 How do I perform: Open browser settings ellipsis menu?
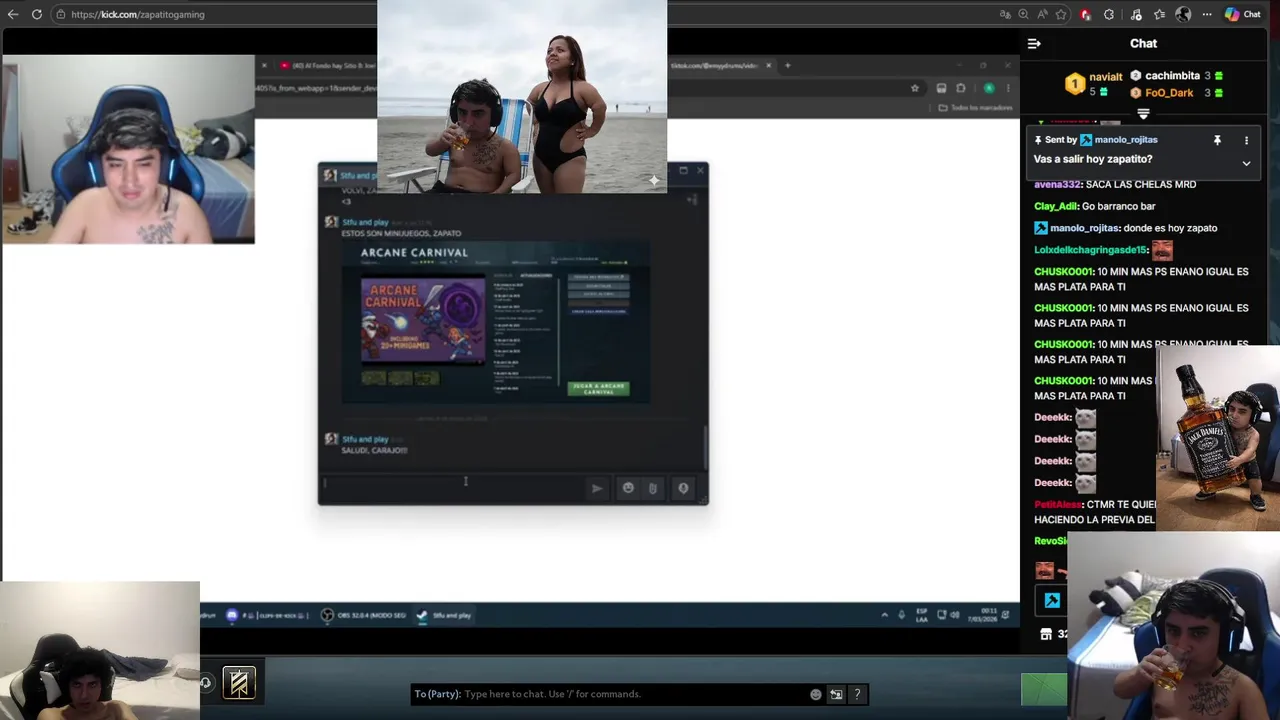1207,14
